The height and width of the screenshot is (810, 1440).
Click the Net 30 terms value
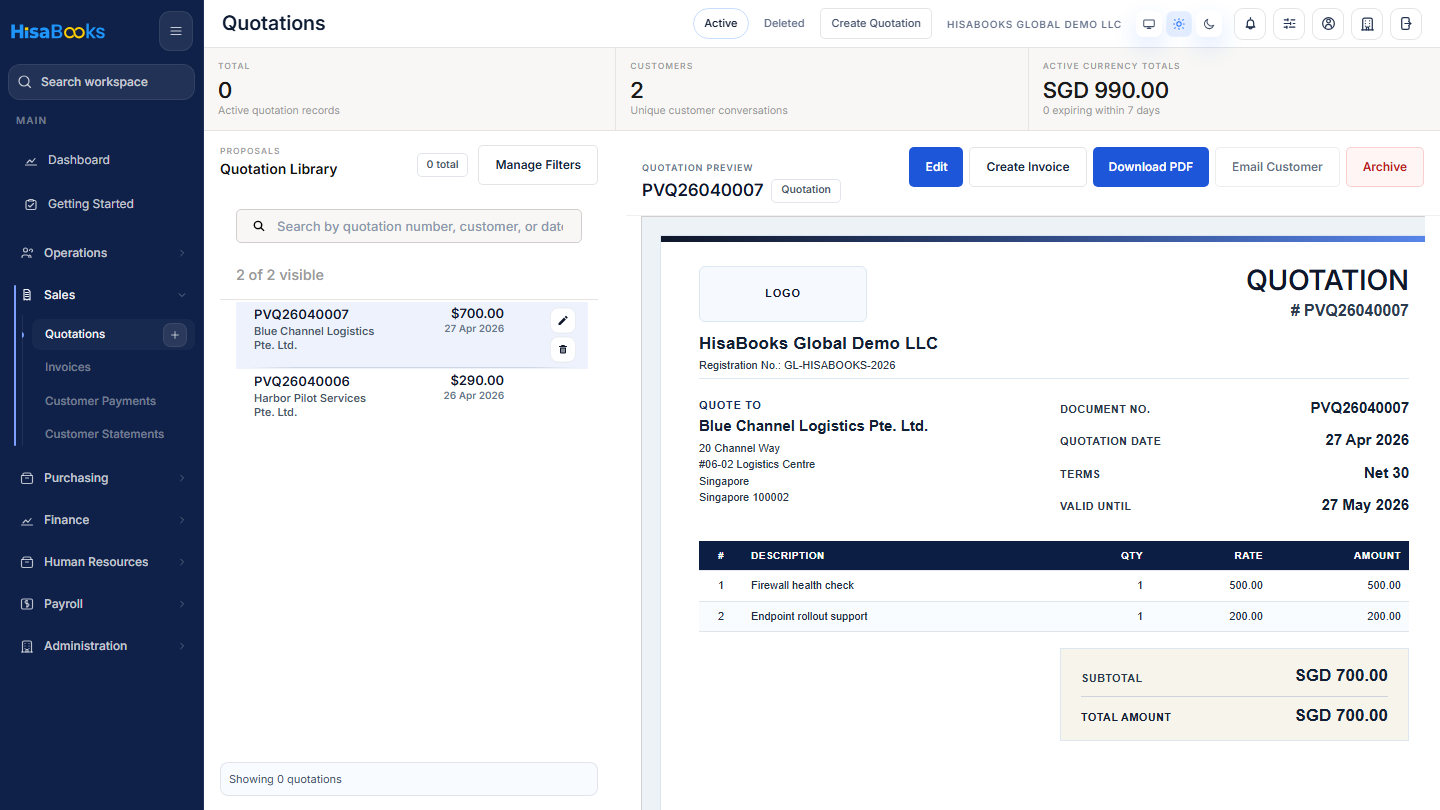coord(1386,473)
